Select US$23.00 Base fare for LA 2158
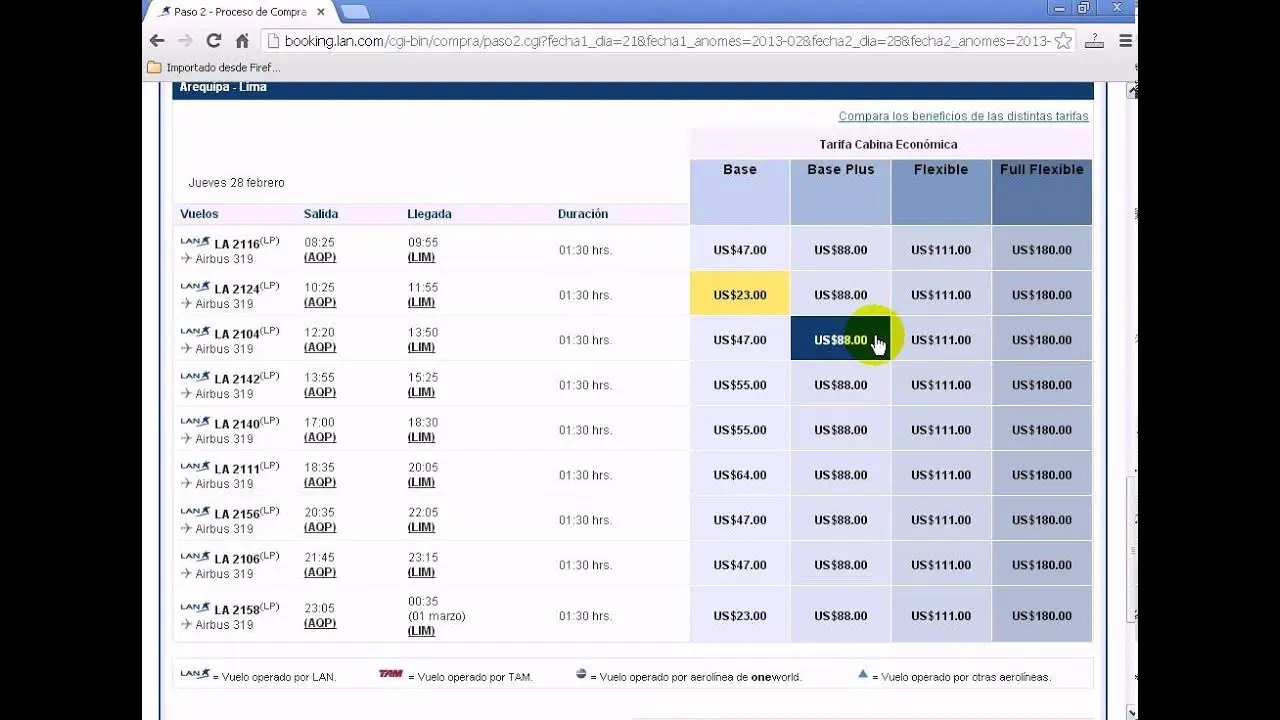The height and width of the screenshot is (720, 1280). pyautogui.click(x=740, y=616)
